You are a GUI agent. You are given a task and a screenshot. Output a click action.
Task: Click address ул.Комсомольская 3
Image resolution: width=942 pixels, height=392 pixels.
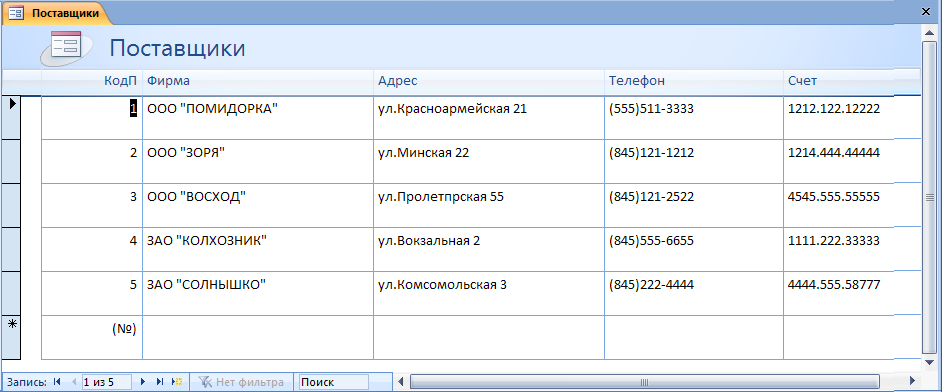(x=489, y=293)
